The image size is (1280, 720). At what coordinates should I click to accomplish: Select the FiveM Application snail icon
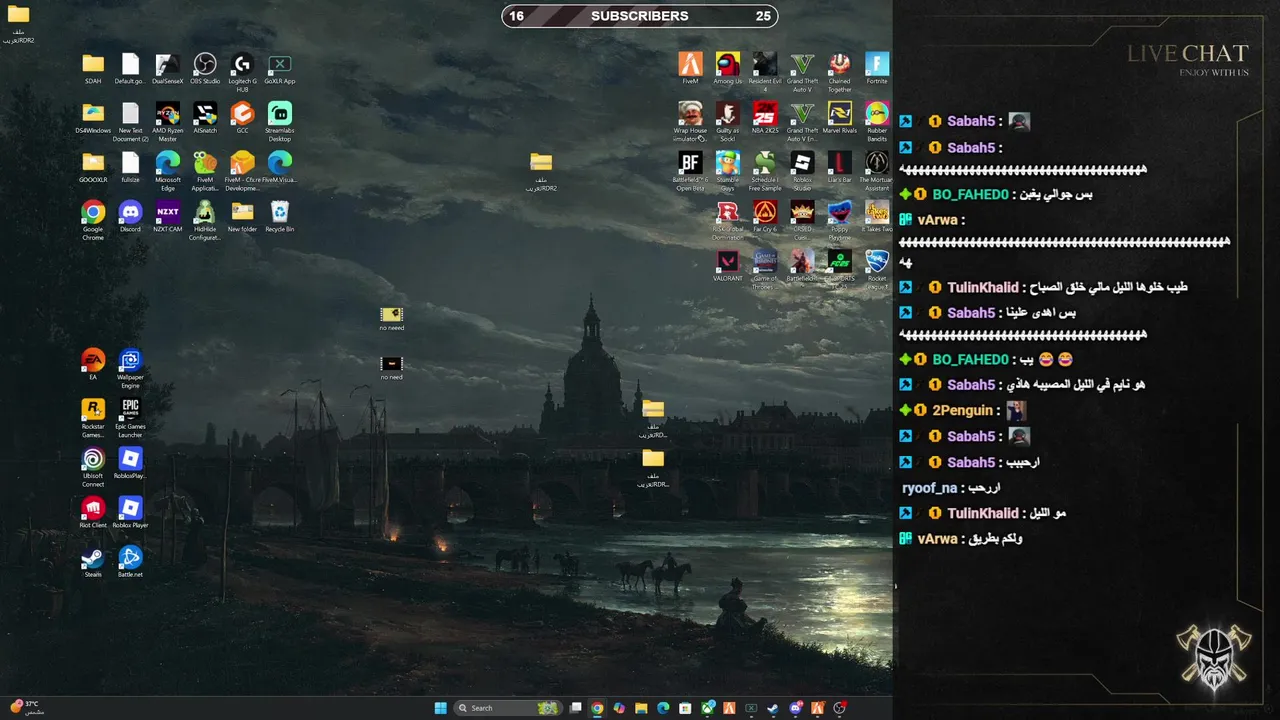tap(205, 171)
